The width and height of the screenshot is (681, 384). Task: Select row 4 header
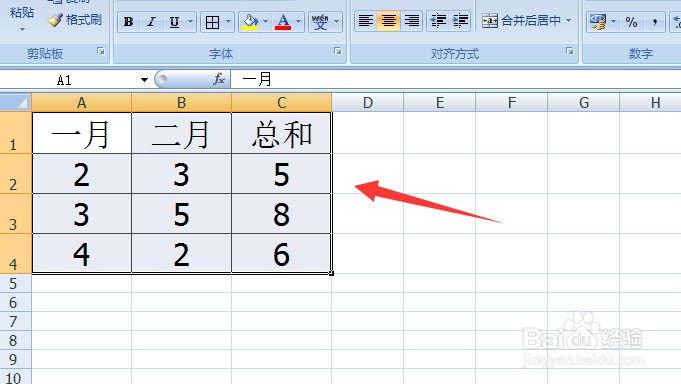[x=16, y=254]
